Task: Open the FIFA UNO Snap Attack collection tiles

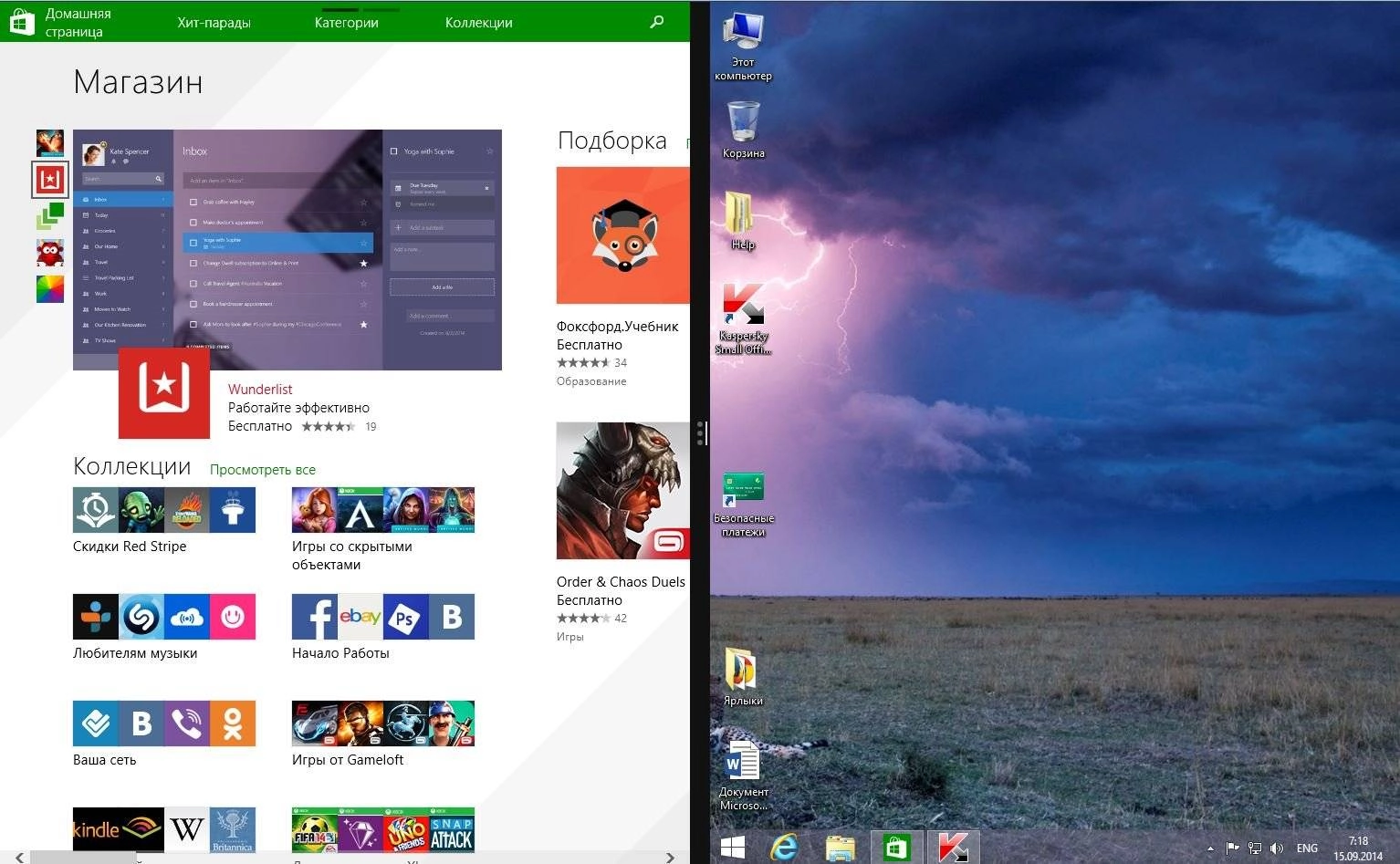Action: point(383,829)
